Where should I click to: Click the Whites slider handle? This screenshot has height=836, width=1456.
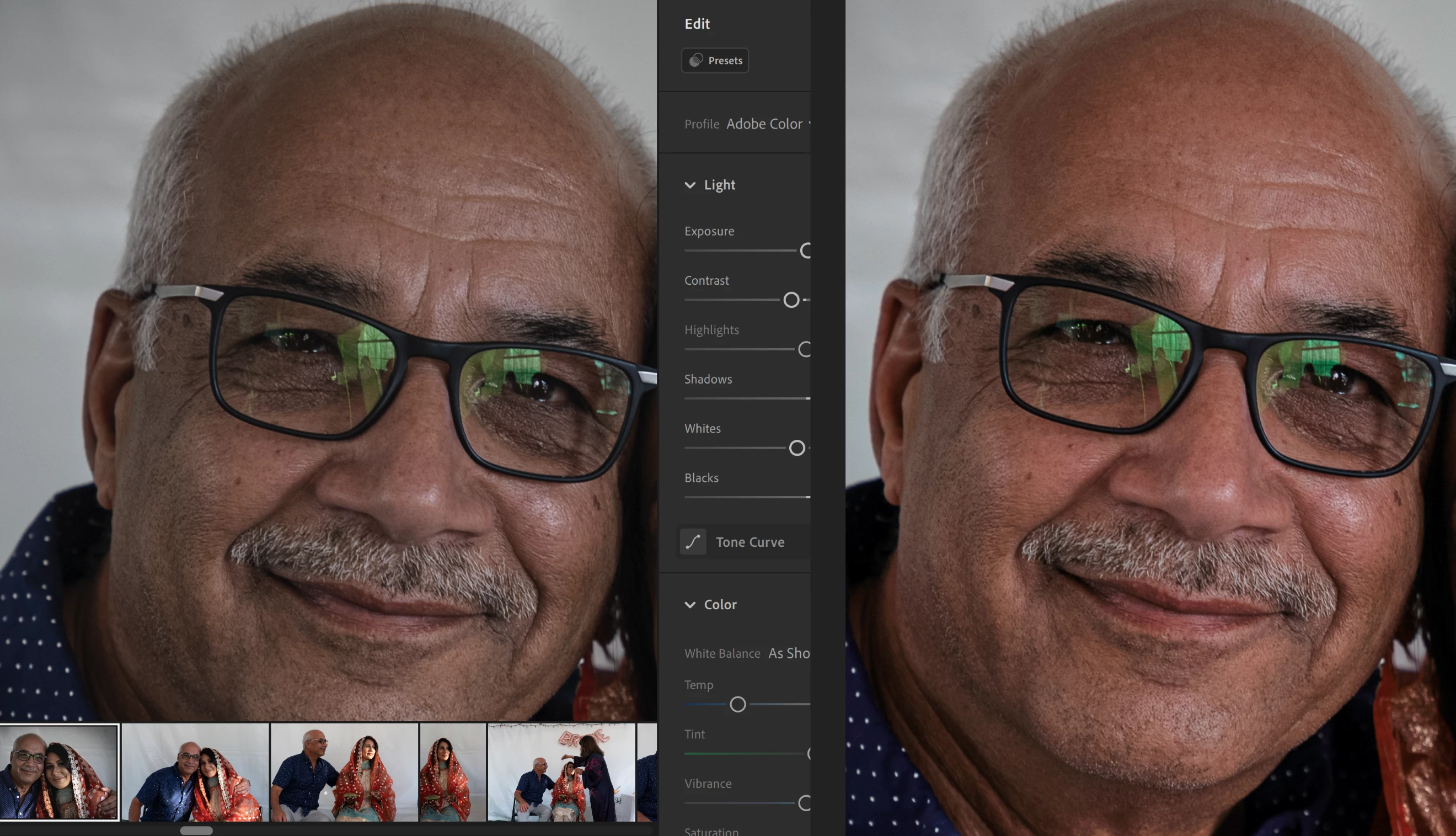point(797,448)
